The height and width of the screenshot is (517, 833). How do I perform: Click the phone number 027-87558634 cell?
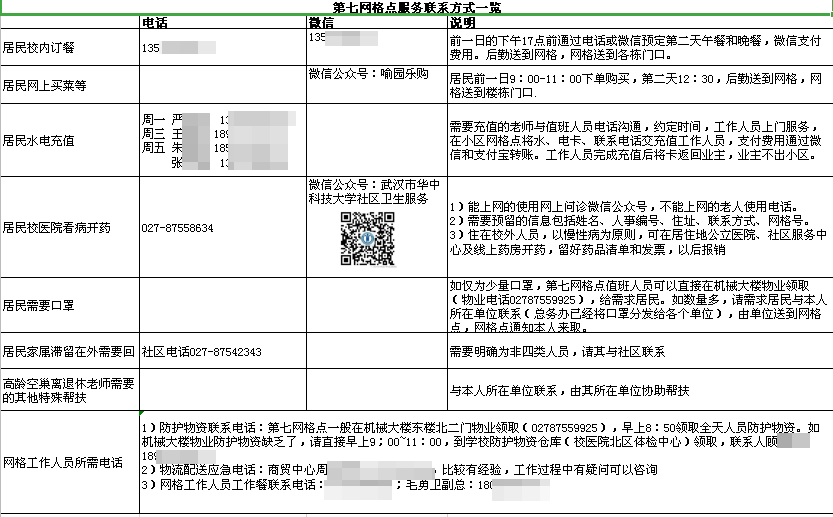pos(178,228)
